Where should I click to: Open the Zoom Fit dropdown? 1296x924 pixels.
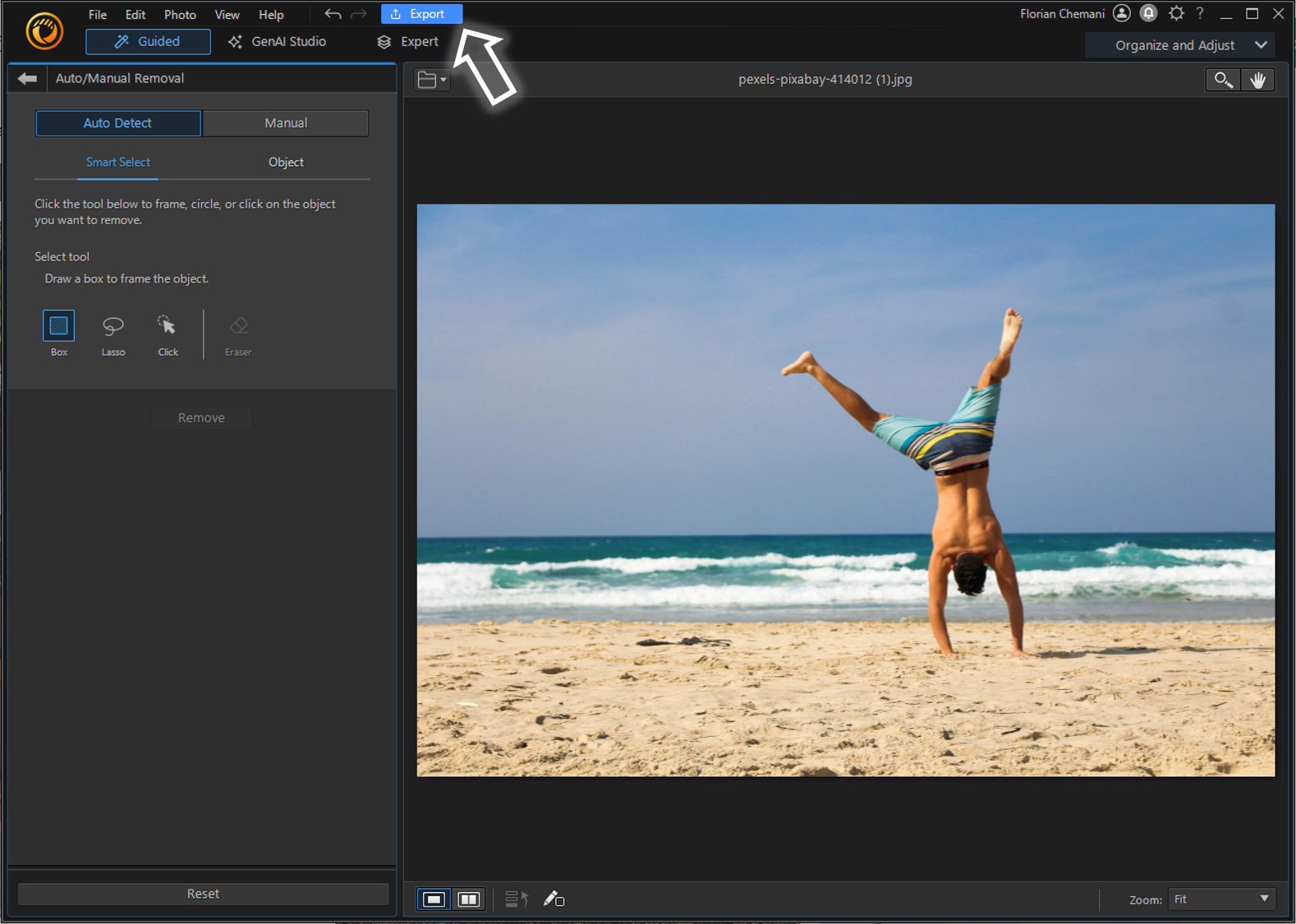1221,899
